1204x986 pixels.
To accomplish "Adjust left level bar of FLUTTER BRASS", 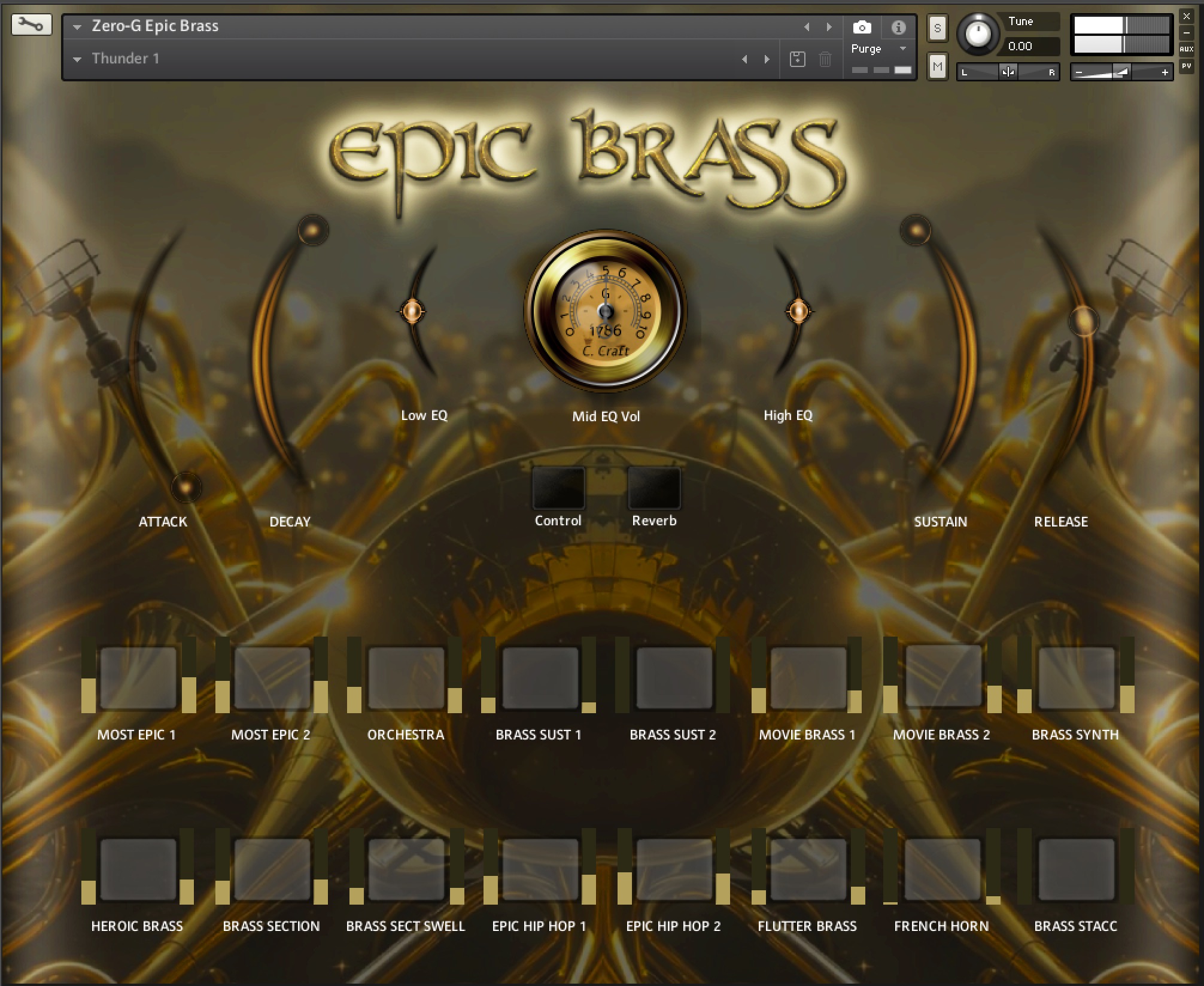I will point(759,866).
